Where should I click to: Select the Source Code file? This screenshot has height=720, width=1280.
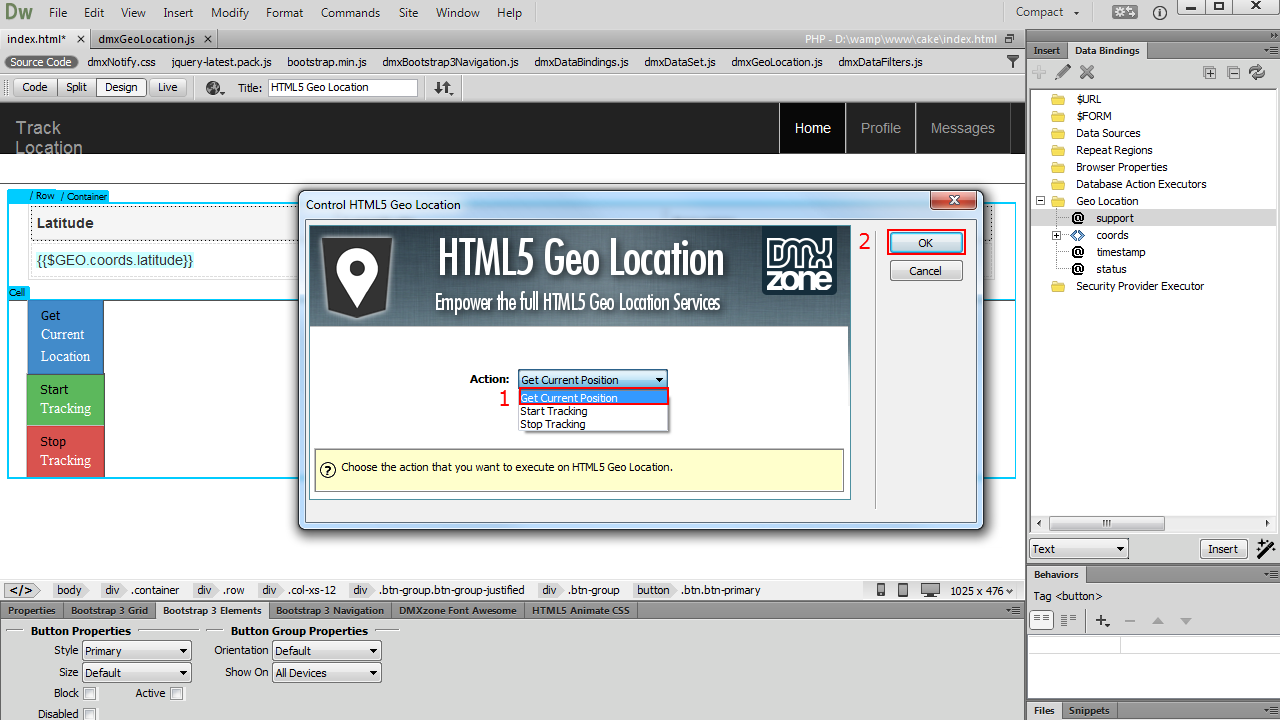tap(41, 62)
